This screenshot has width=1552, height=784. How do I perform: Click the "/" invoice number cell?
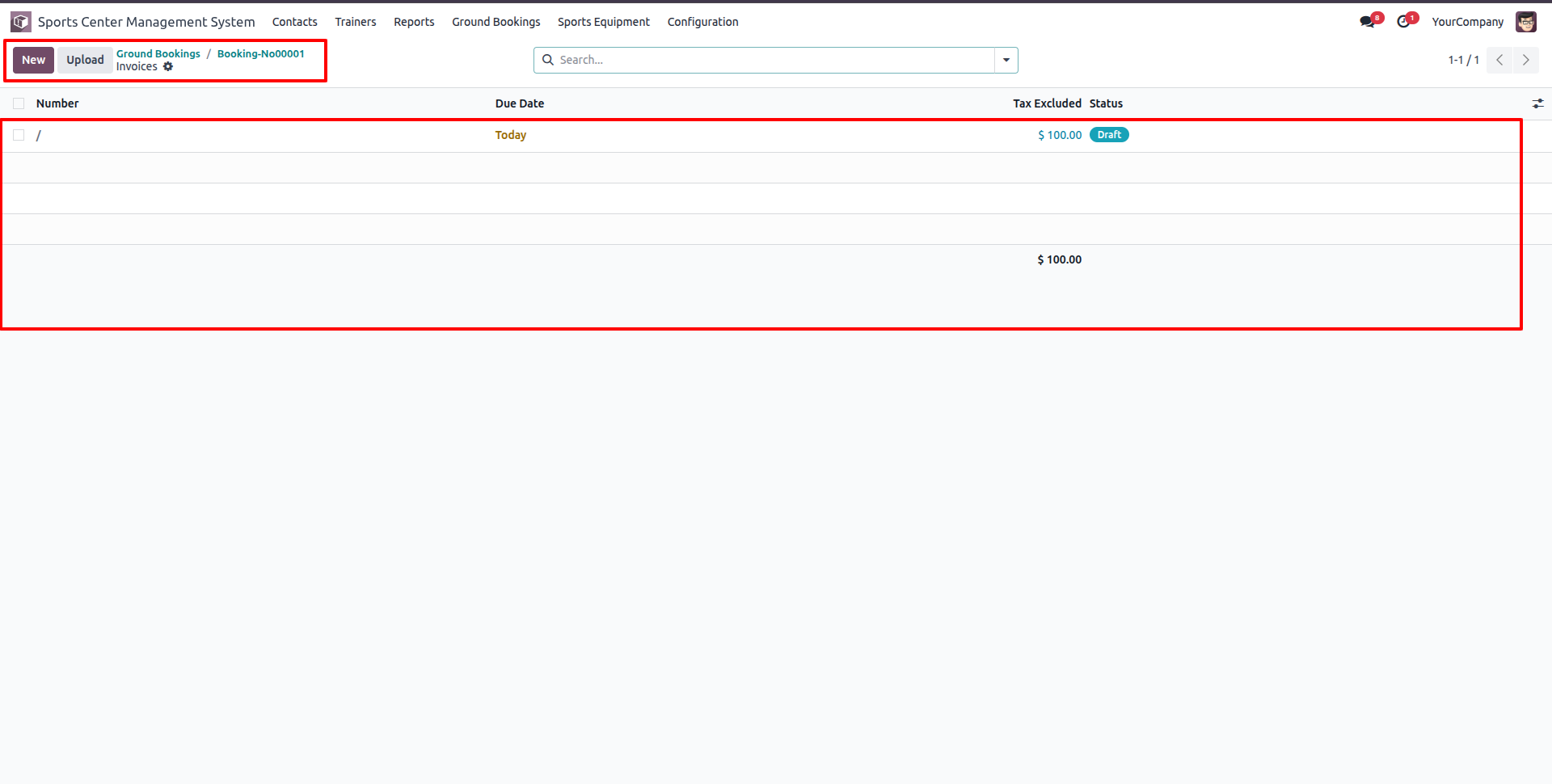click(38, 135)
